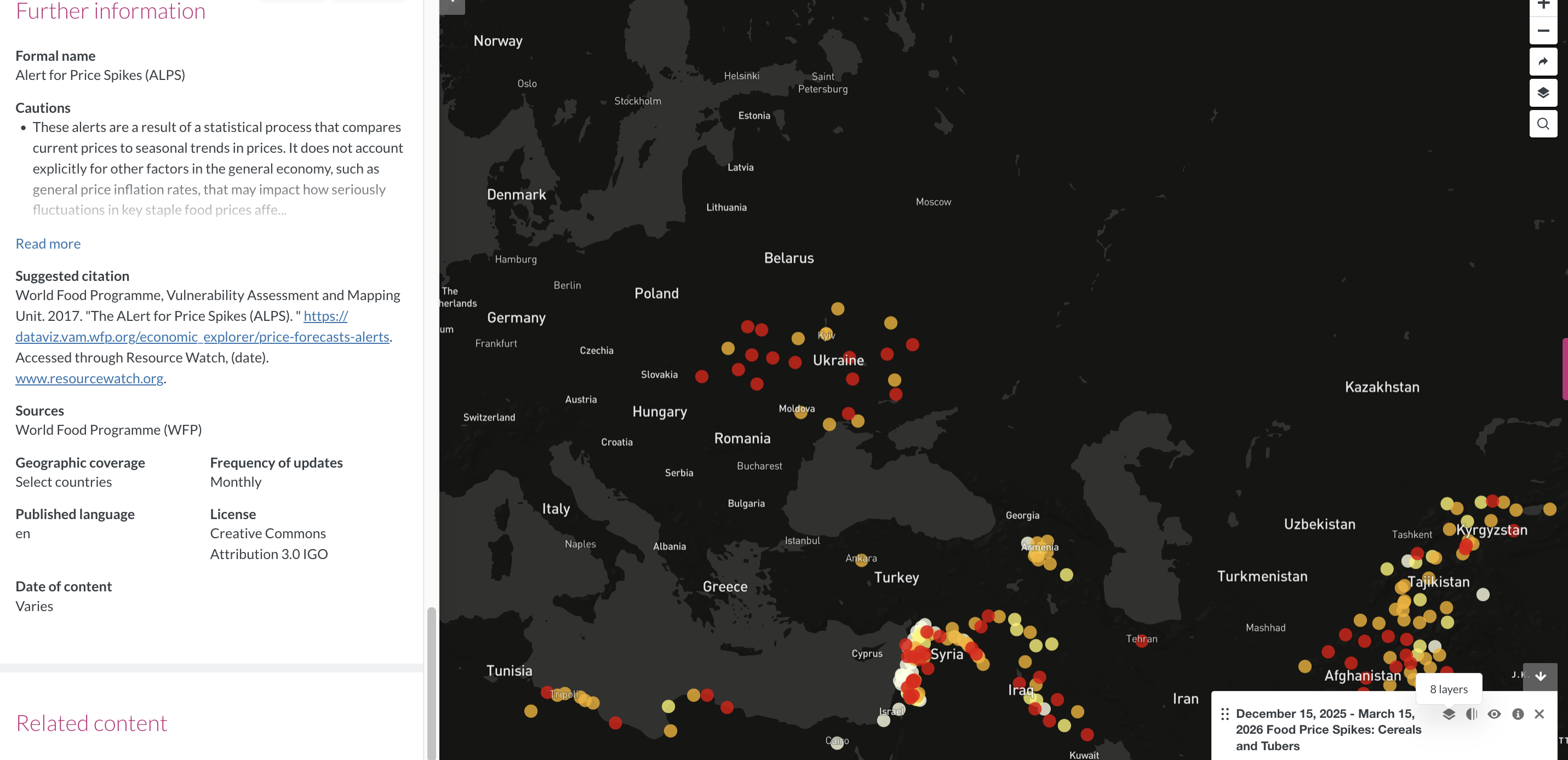Expand cautions with Read more
1568x760 pixels.
[x=48, y=244]
